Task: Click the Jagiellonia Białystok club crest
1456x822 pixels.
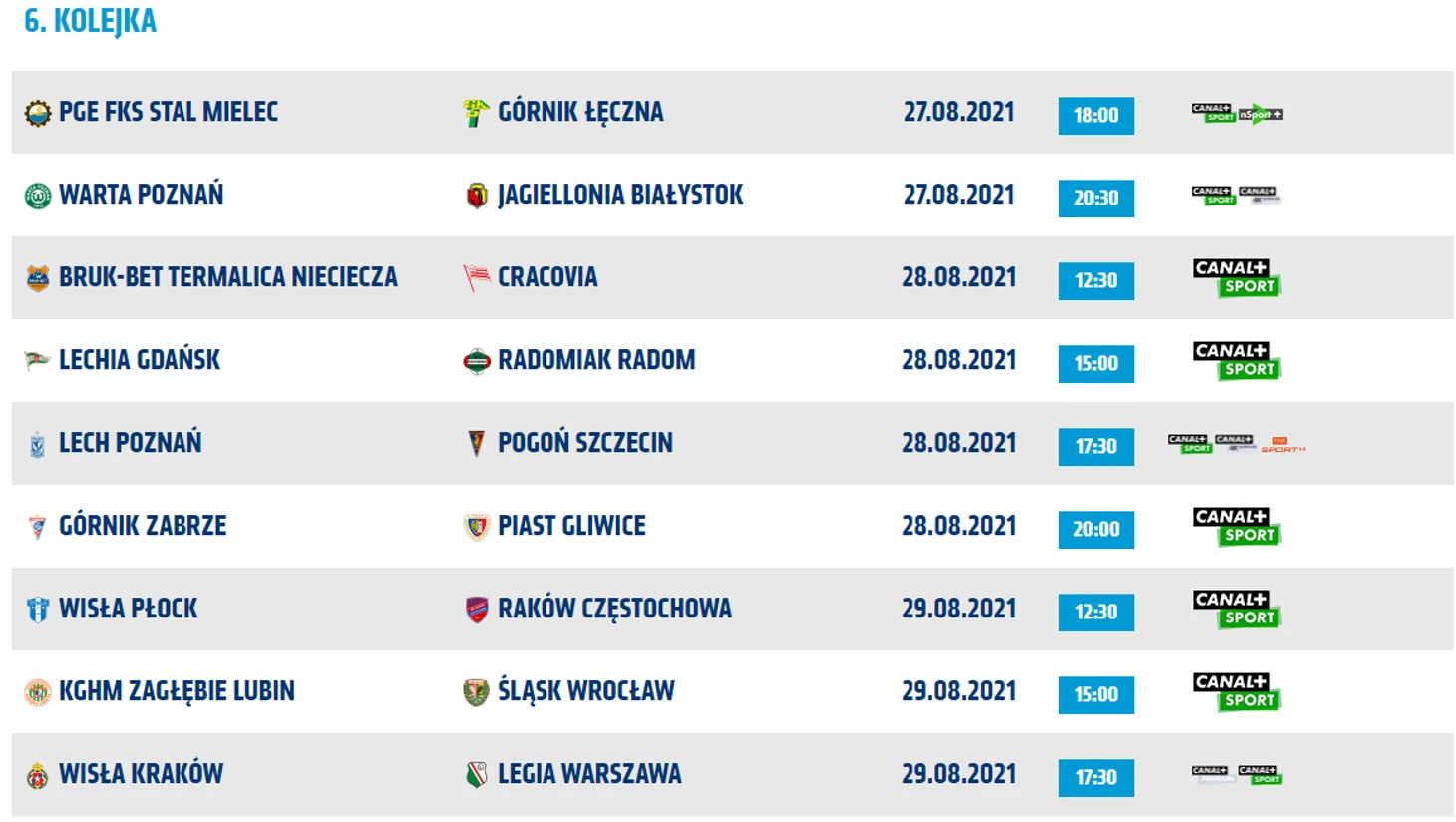Action: click(x=477, y=196)
